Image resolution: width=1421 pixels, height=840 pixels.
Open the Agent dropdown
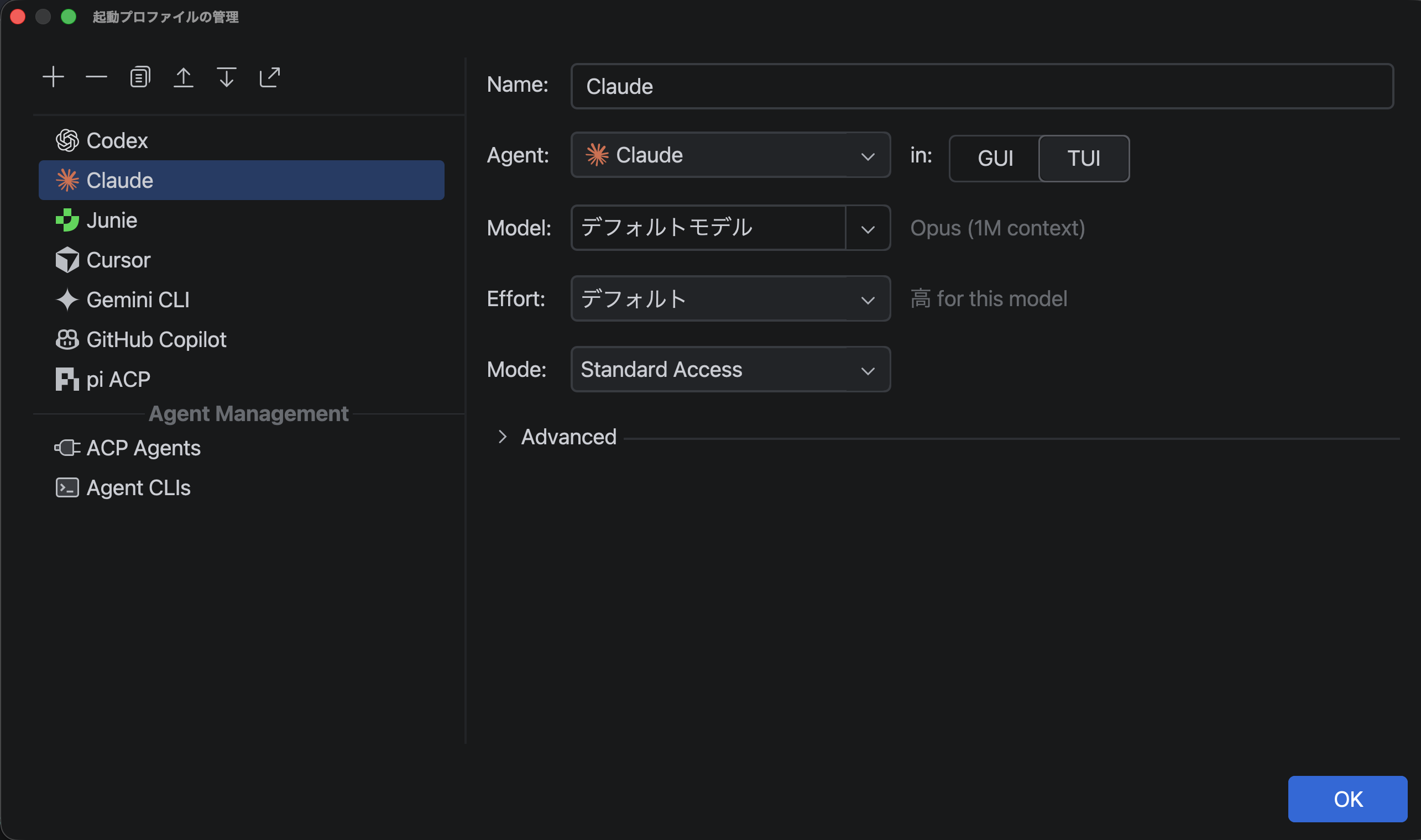[730, 155]
